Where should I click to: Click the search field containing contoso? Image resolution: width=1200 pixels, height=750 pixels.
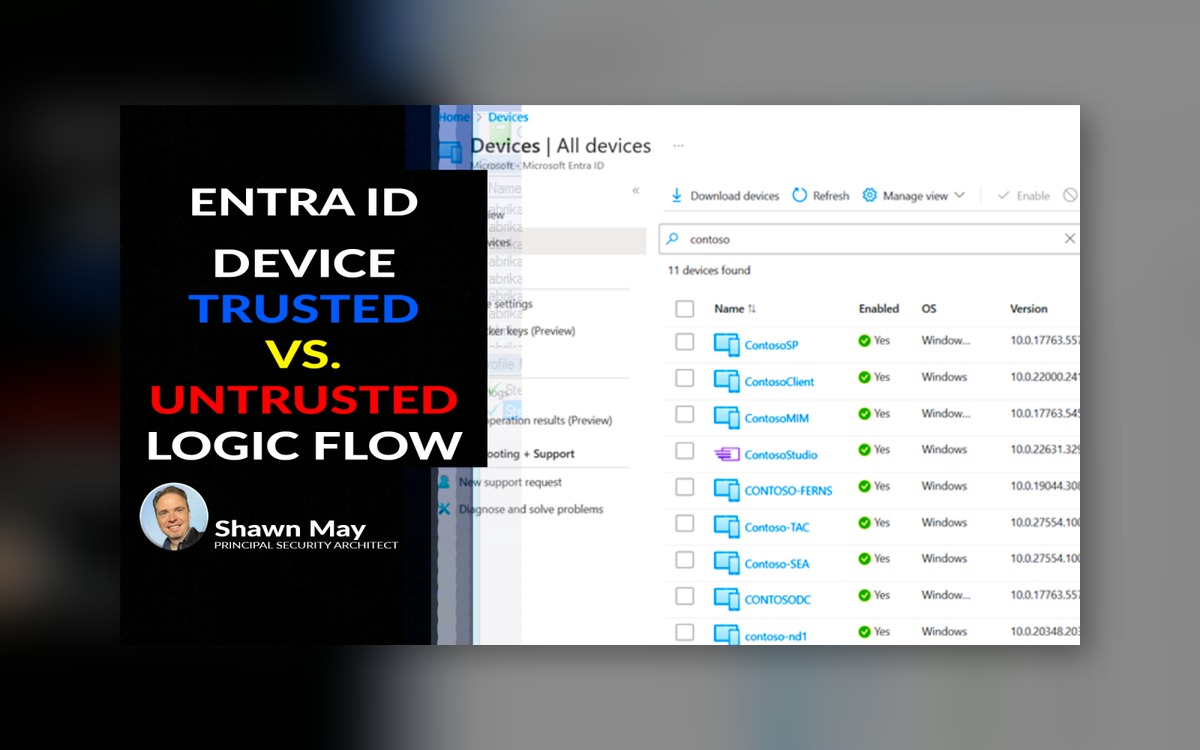[x=869, y=239]
